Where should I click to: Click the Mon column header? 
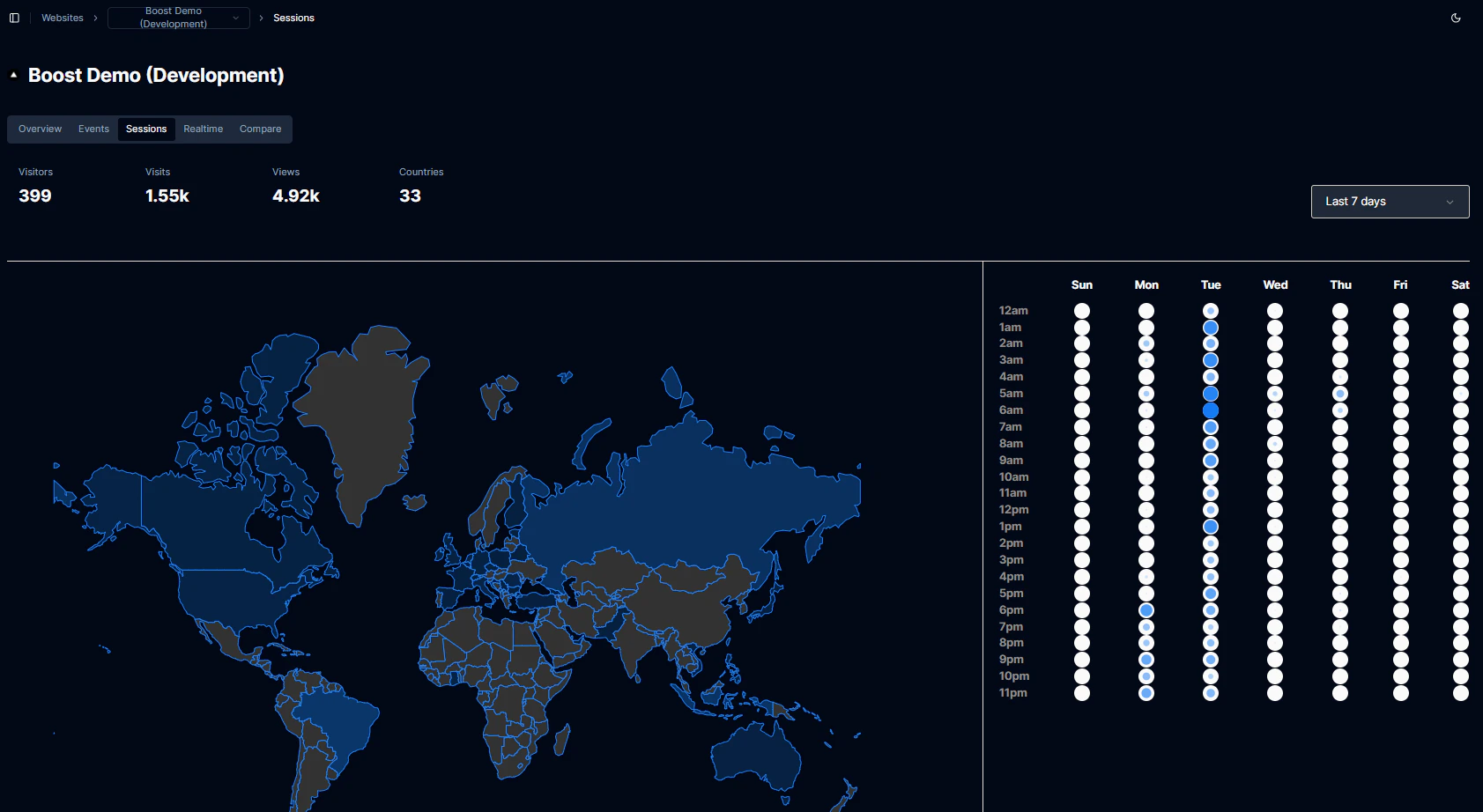coord(1146,284)
